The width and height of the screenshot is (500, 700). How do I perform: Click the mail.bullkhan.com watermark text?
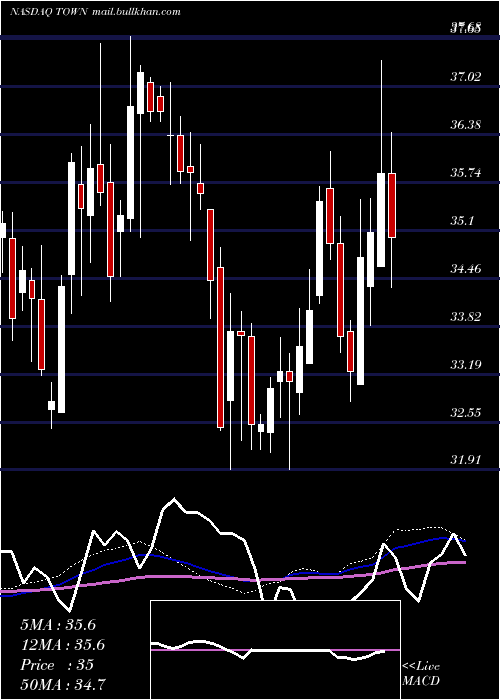pos(136,12)
